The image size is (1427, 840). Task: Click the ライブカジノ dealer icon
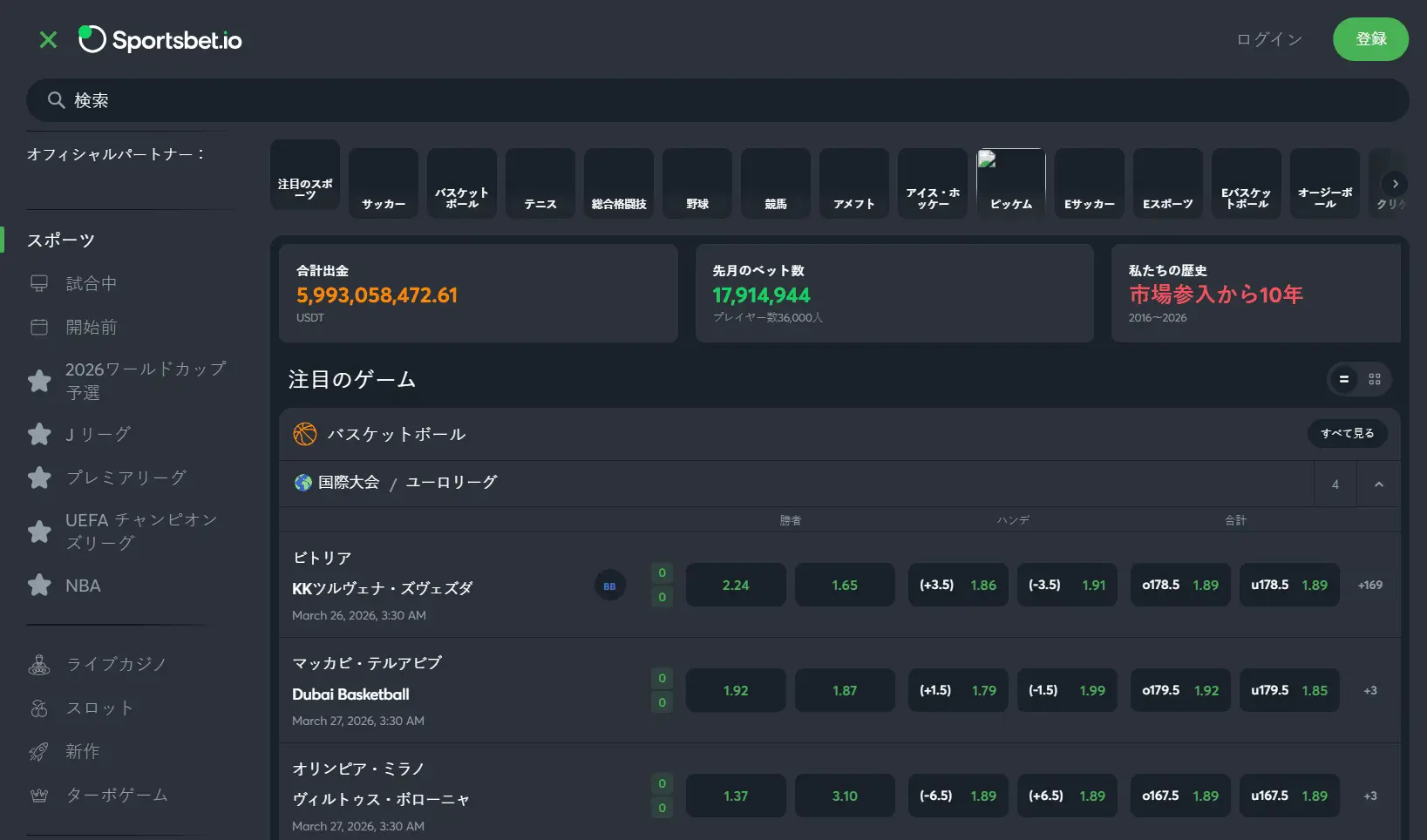point(39,664)
